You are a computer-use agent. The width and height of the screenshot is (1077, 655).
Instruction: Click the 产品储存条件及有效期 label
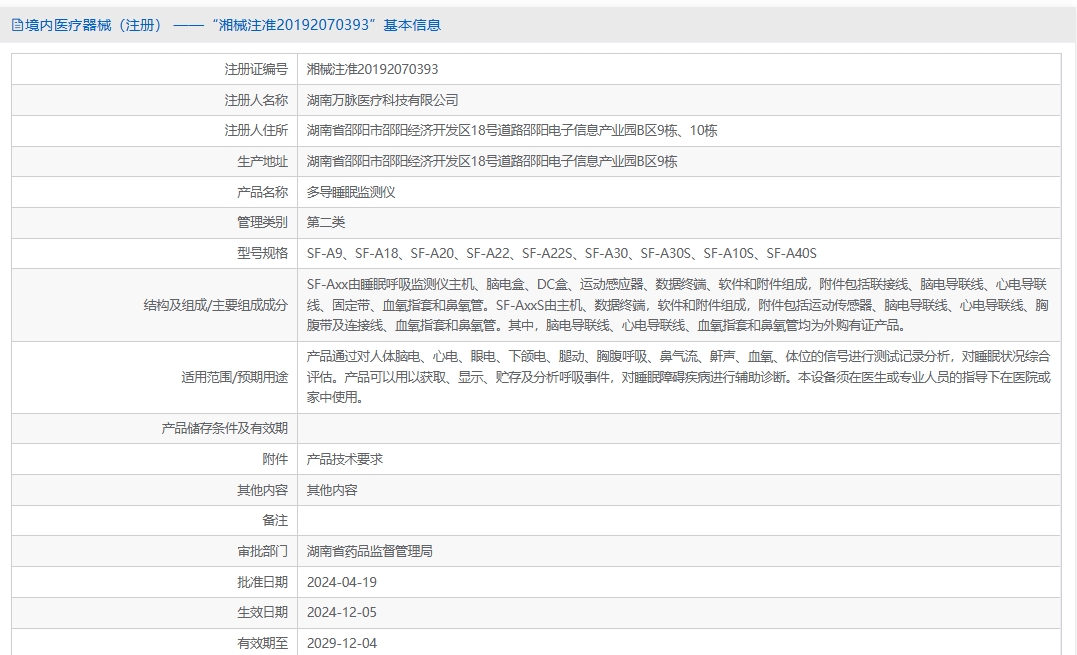[225, 428]
